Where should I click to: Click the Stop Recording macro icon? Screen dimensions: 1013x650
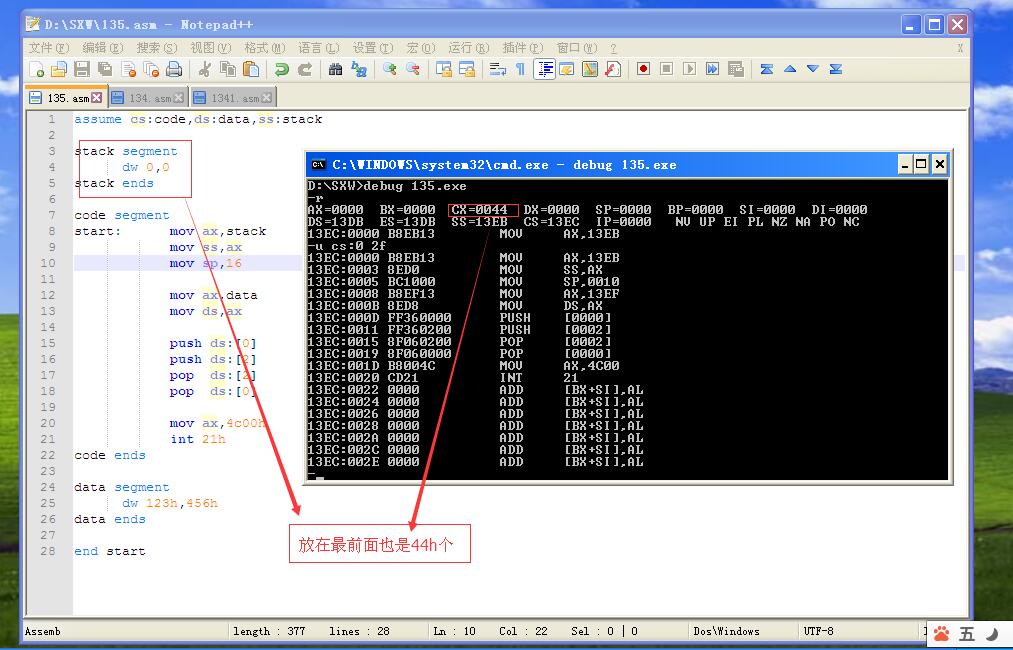point(667,69)
